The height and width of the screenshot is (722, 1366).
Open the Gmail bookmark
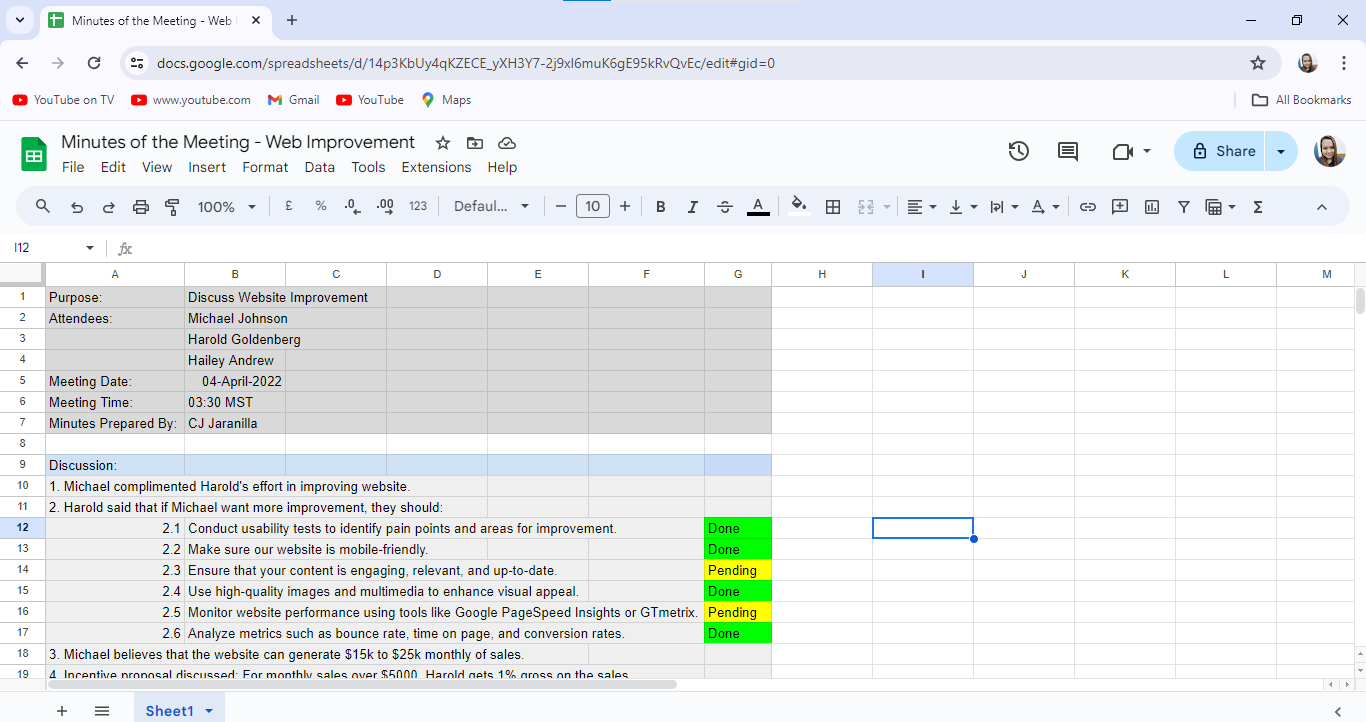click(293, 100)
